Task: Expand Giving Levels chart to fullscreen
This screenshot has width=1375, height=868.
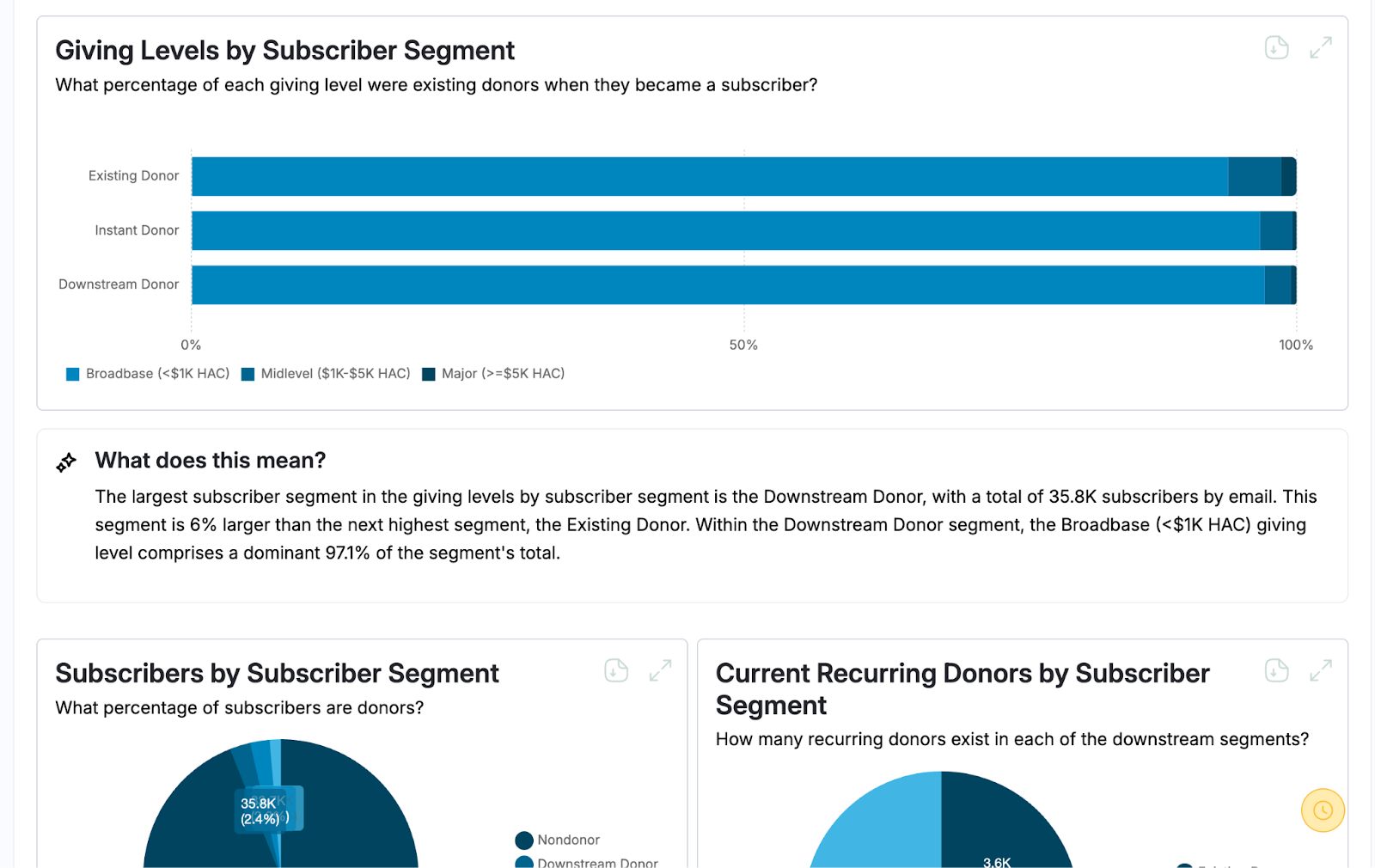Action: click(x=1320, y=48)
